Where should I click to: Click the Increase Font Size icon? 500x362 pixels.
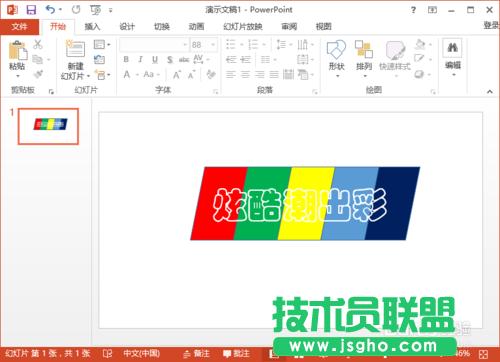click(x=177, y=75)
